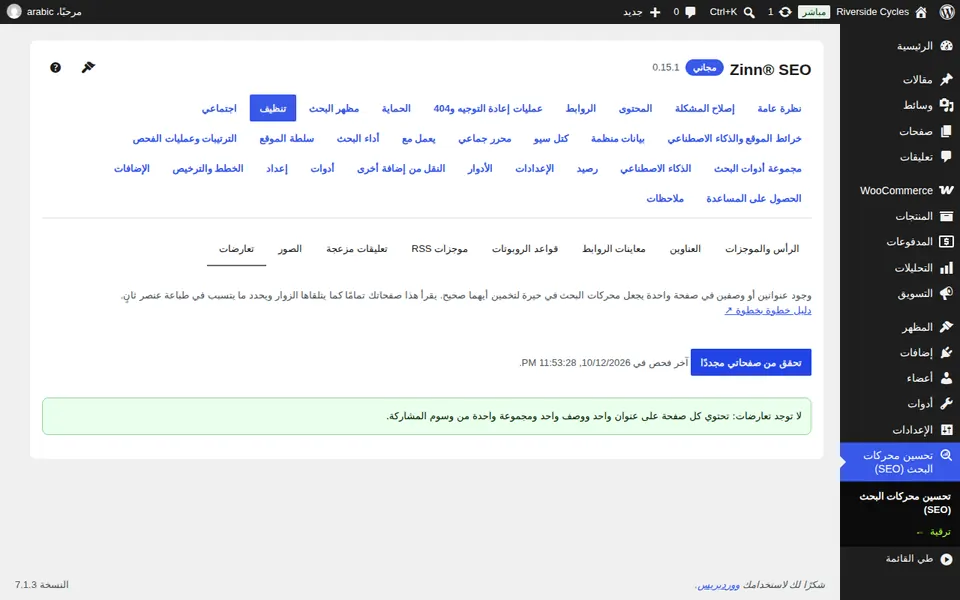Click the مجاني free plan badge
The image size is (960, 600).
pyautogui.click(x=705, y=67)
